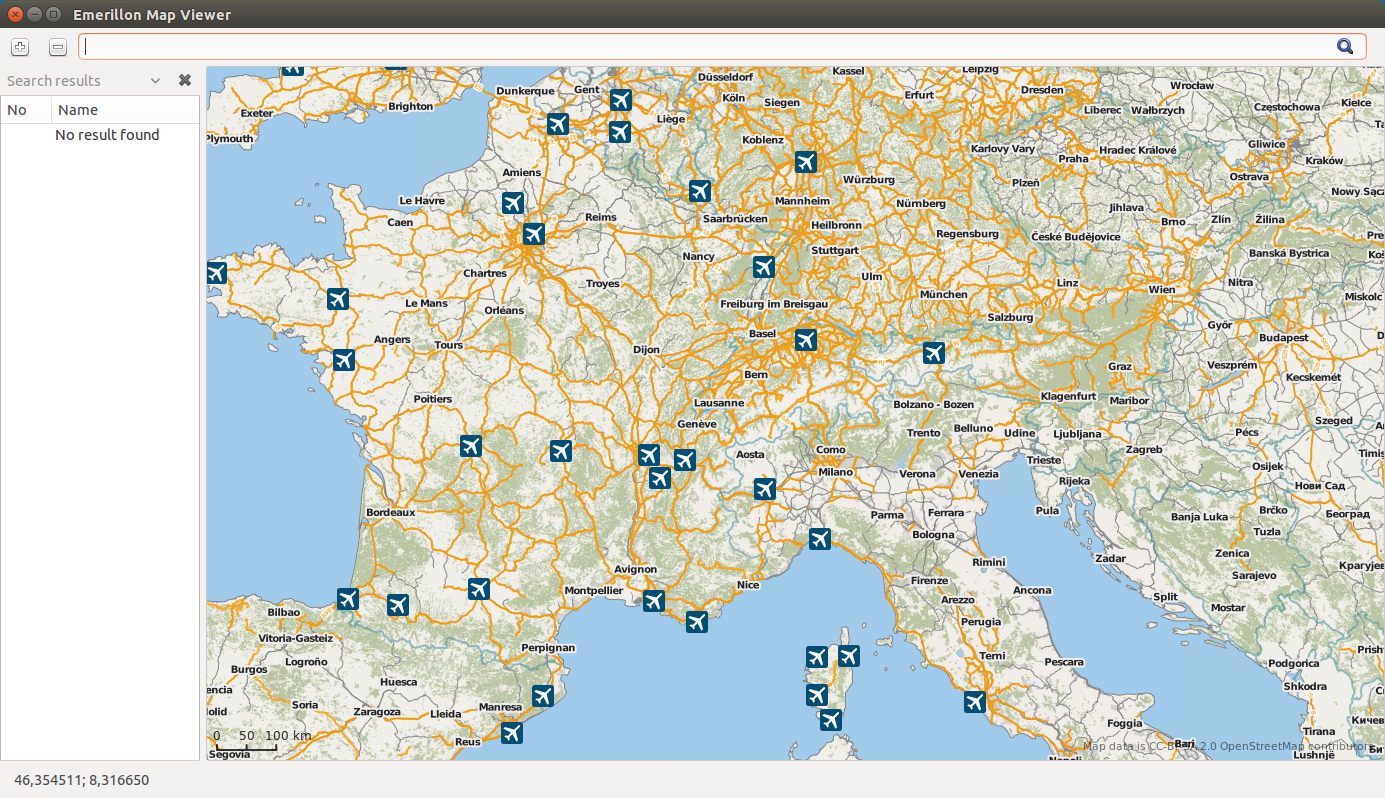Click the coordinates readout in status bar

81,779
